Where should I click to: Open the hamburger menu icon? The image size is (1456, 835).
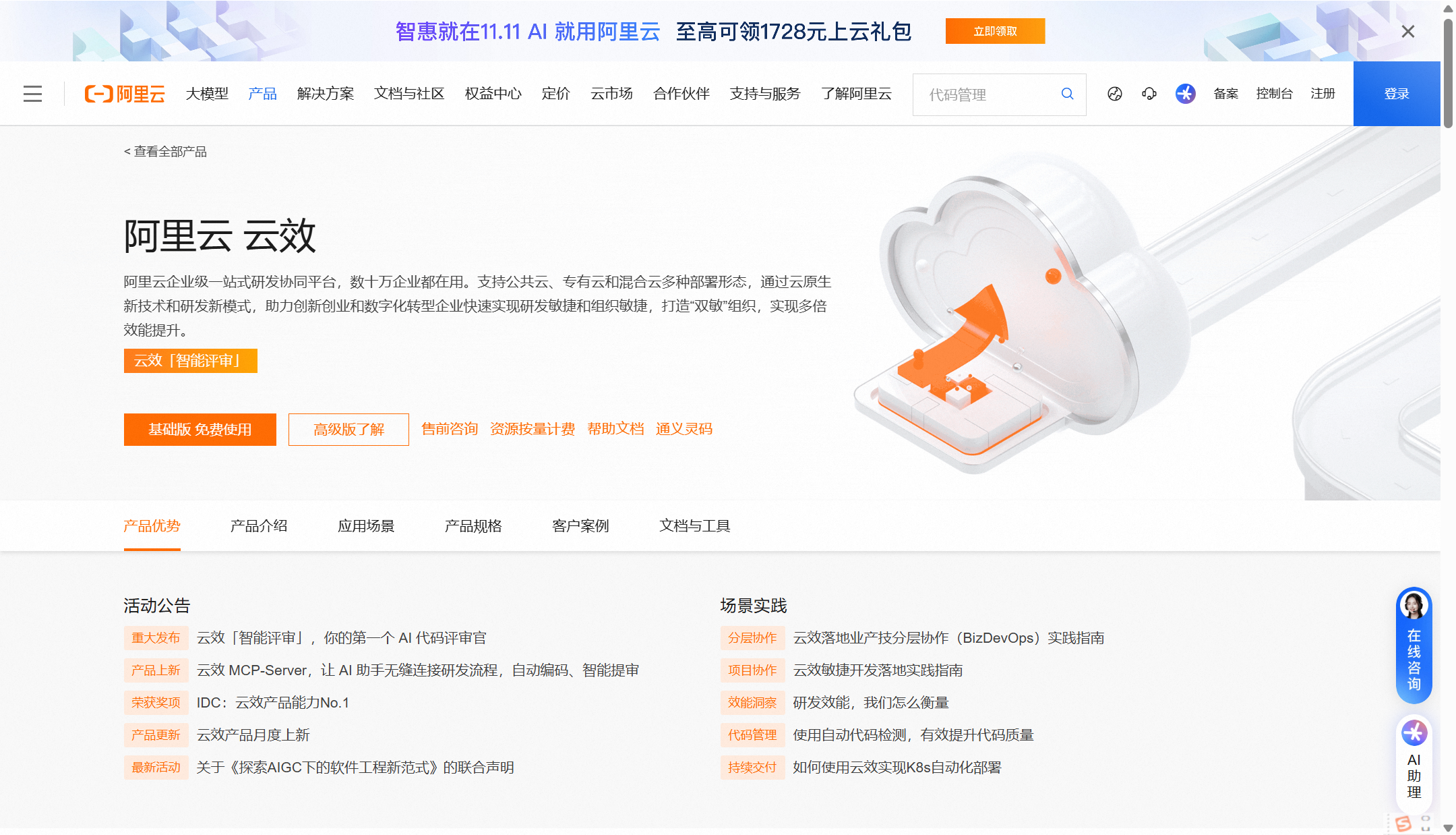tap(32, 94)
